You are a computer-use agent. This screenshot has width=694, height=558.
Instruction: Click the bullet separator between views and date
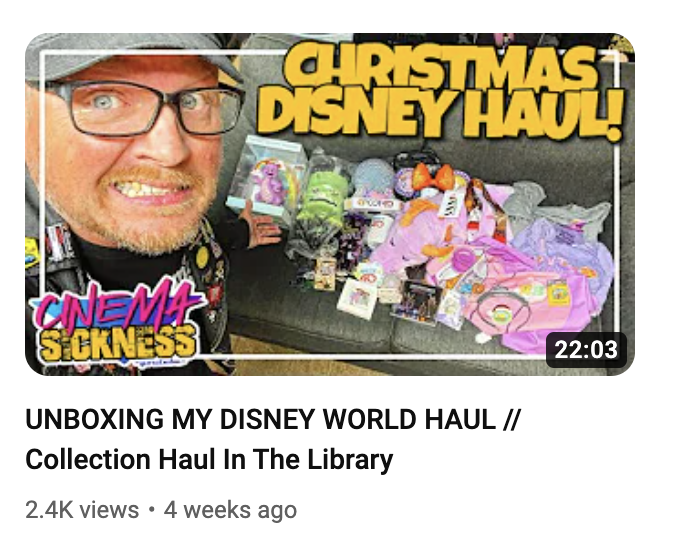coord(151,510)
